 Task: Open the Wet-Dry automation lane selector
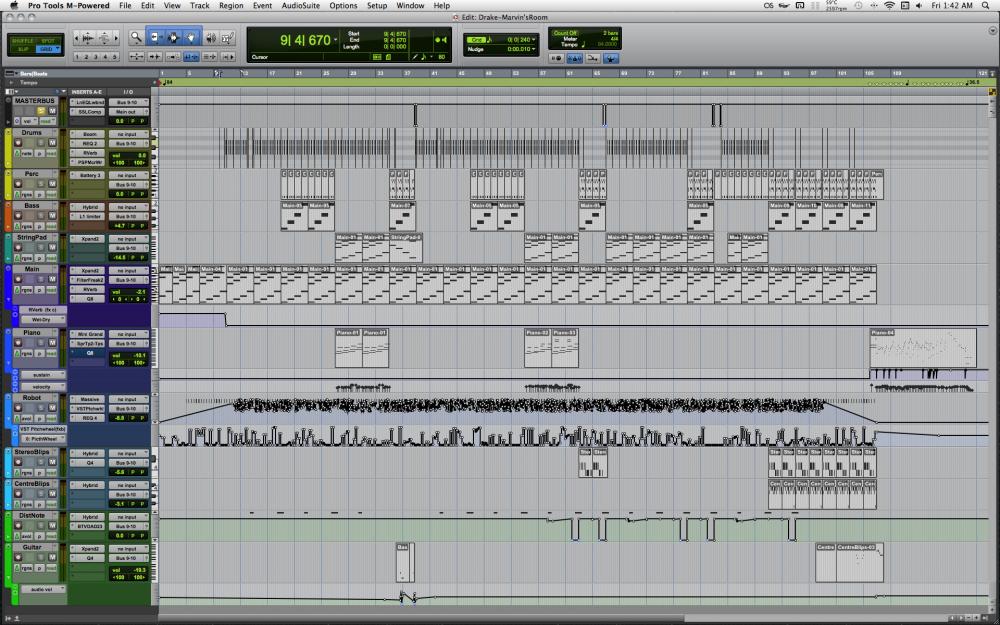[40, 320]
